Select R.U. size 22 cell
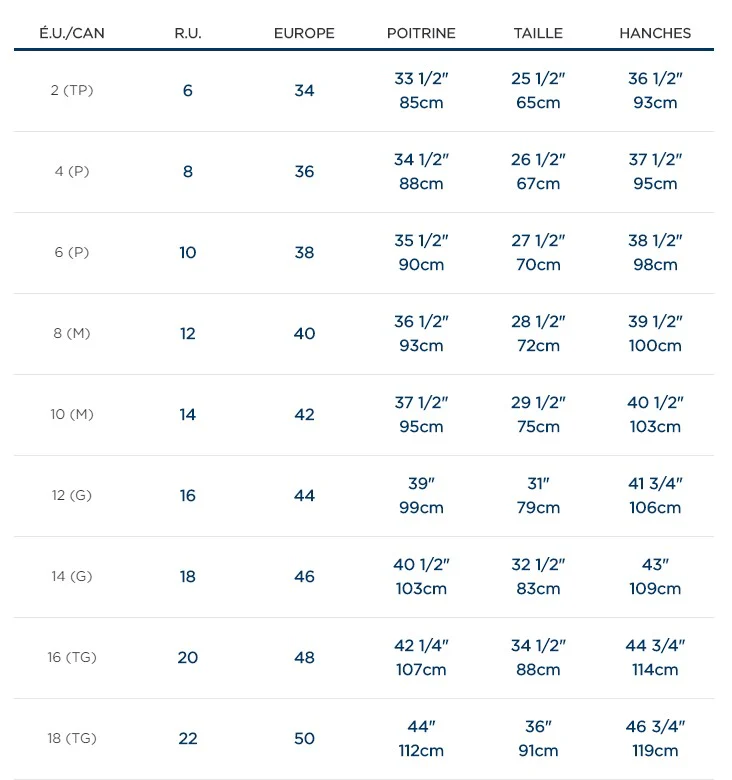 coord(188,738)
